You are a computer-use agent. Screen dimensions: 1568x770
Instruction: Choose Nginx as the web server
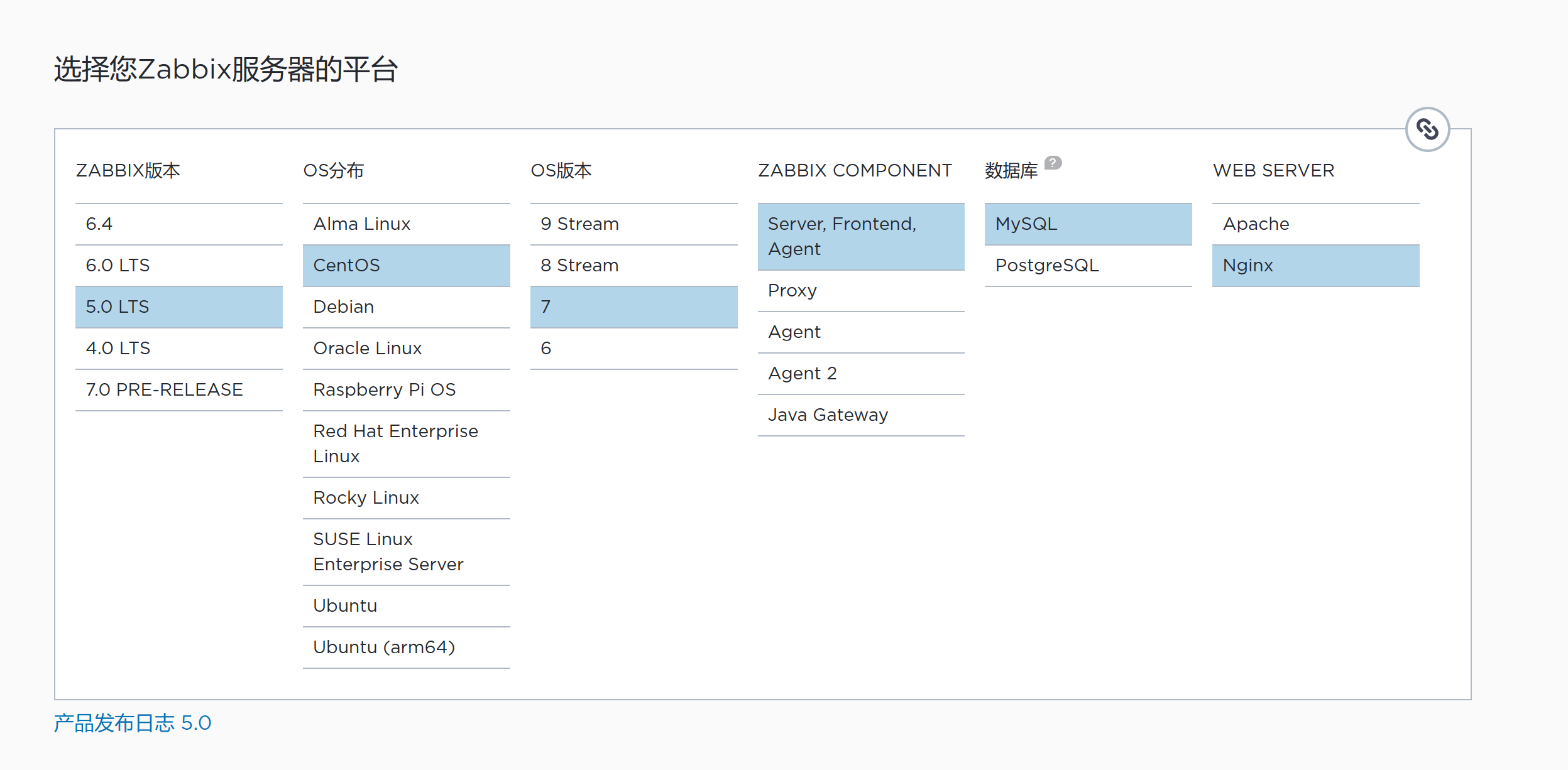click(x=1316, y=266)
